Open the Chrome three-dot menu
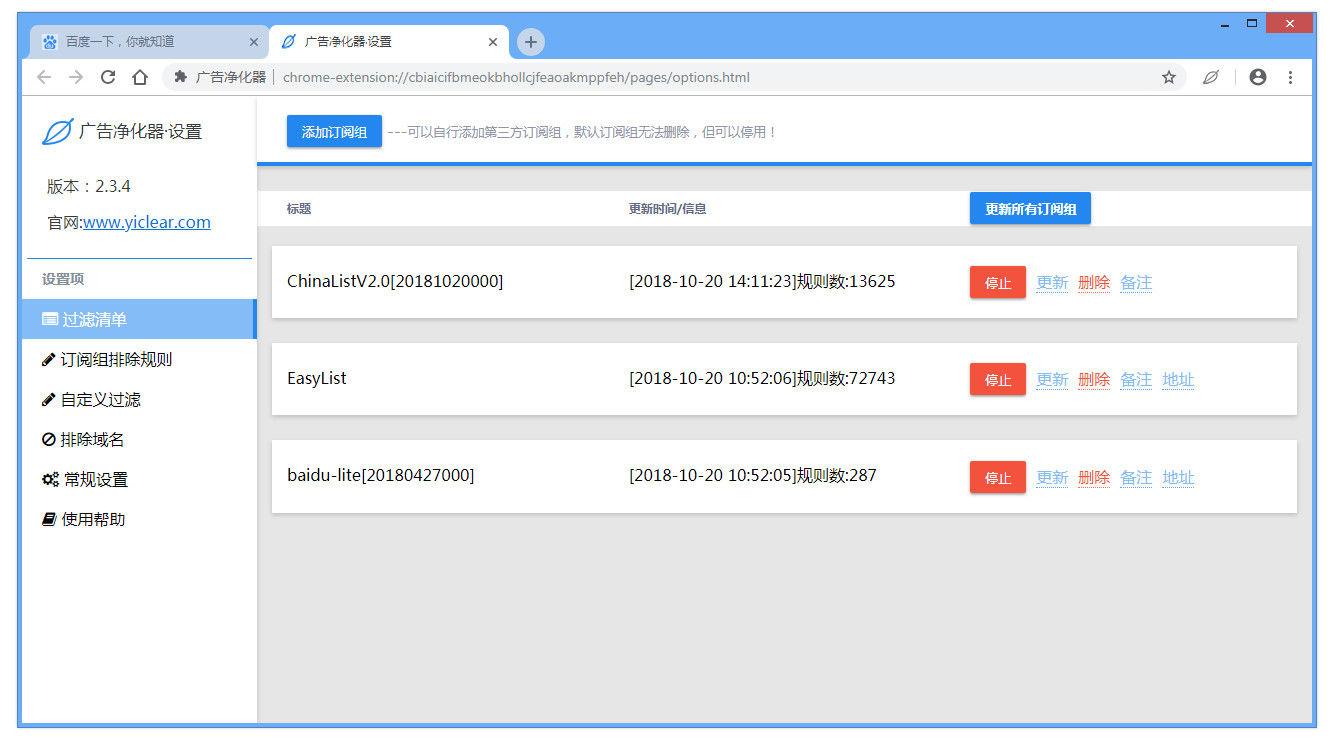 [1290, 77]
